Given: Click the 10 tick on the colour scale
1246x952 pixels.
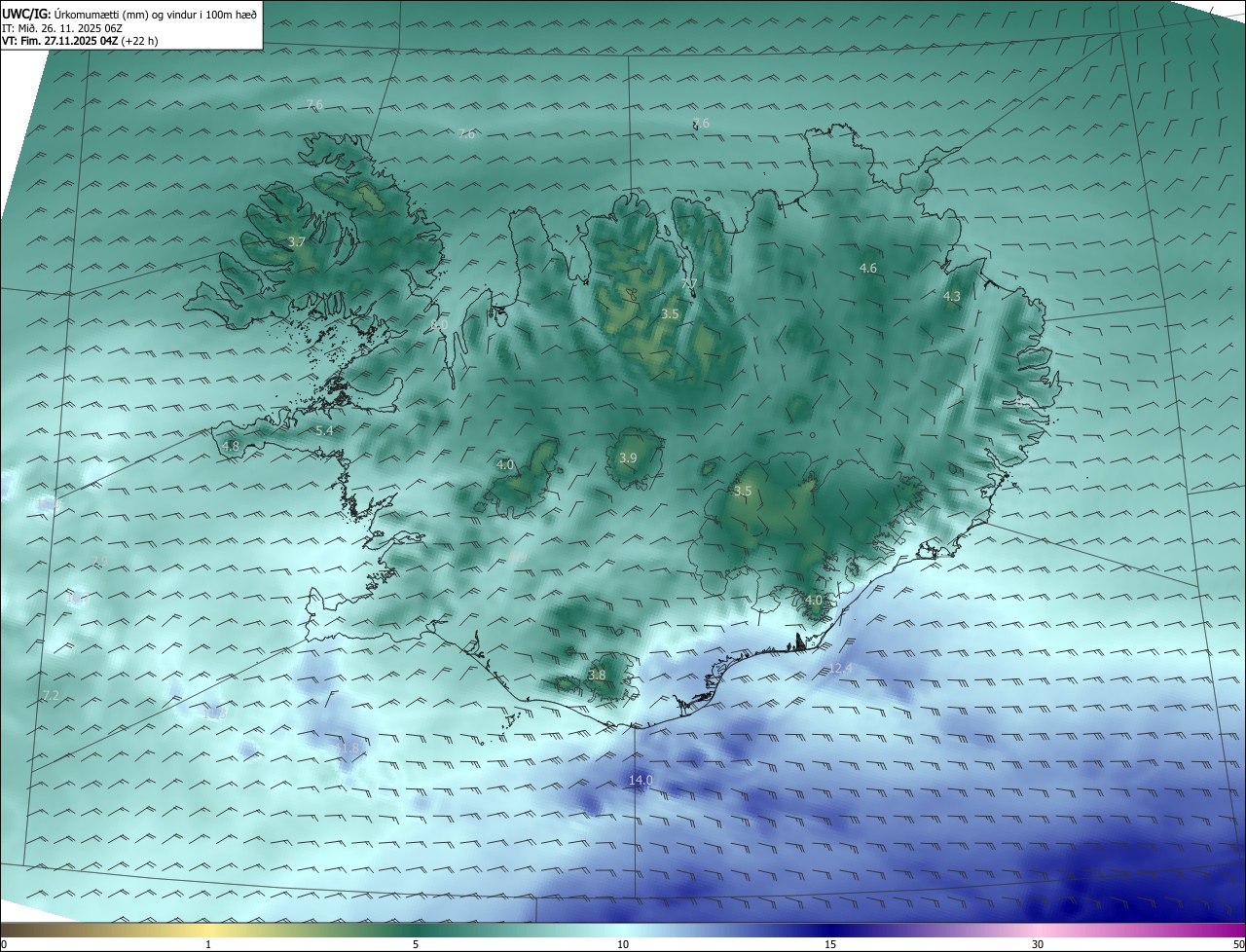Looking at the screenshot, I should (x=623, y=944).
